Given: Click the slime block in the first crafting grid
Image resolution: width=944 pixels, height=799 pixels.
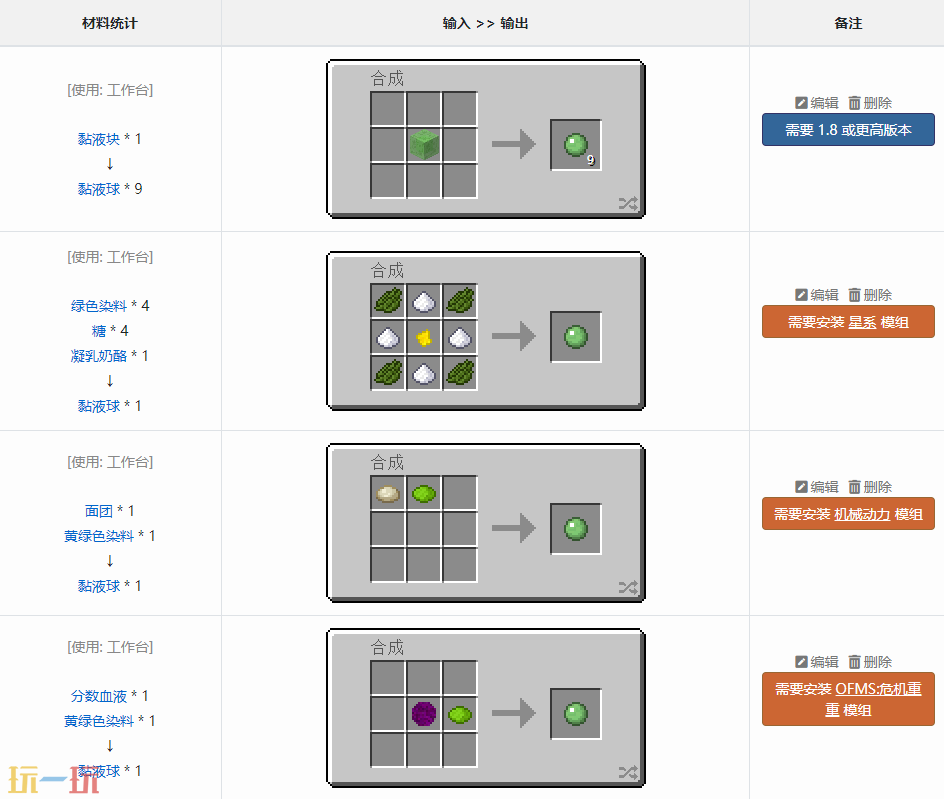Looking at the screenshot, I should [424, 145].
